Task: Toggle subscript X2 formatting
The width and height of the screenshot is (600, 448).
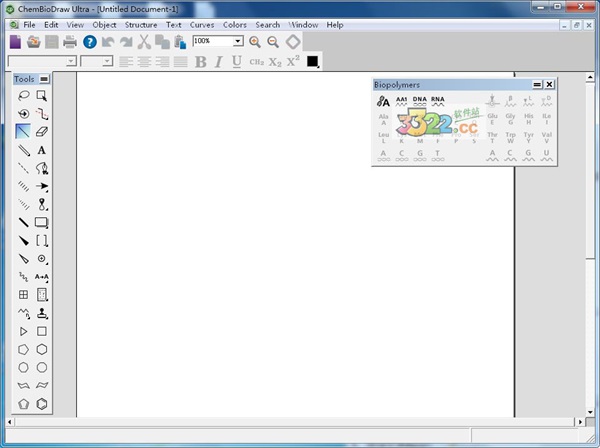Action: [x=275, y=62]
